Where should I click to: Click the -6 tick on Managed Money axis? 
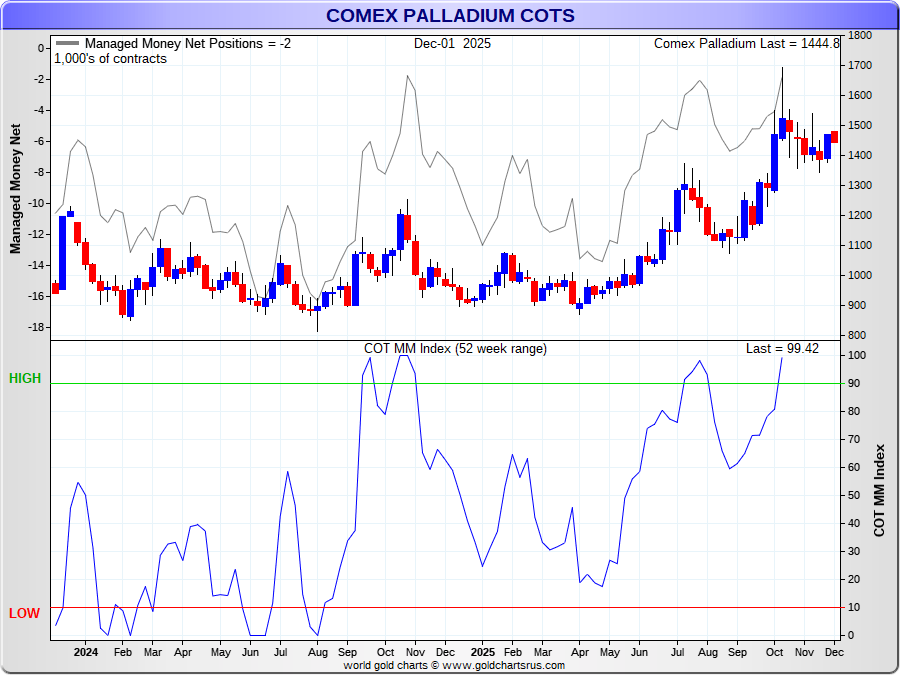point(38,141)
